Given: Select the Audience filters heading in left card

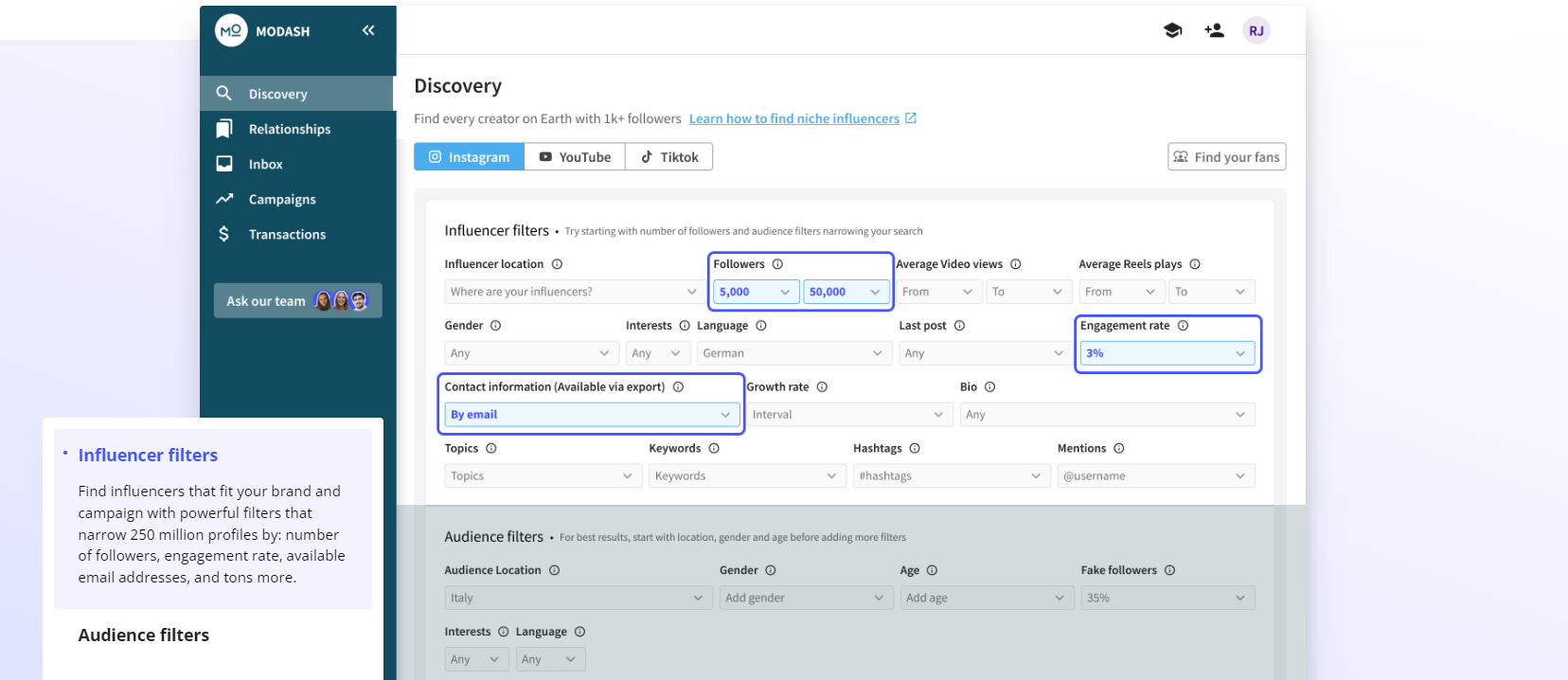Looking at the screenshot, I should click(143, 635).
